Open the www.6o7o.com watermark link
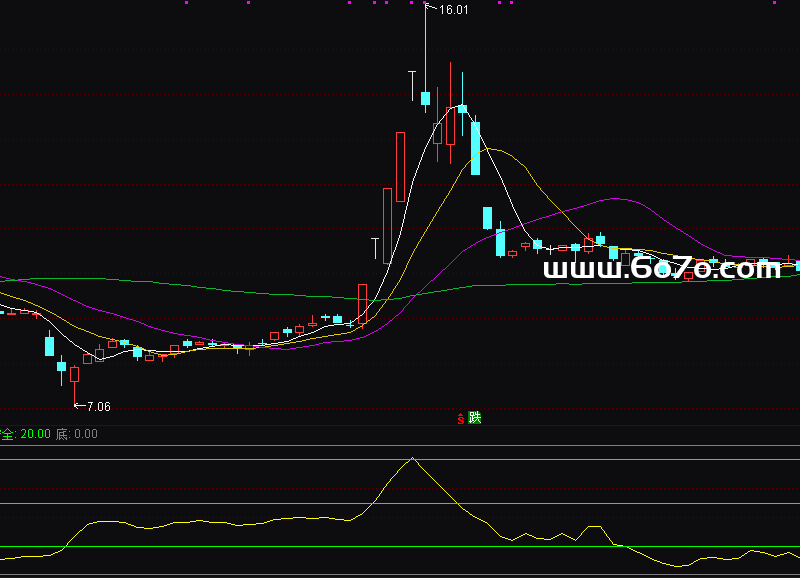Image resolution: width=800 pixels, height=578 pixels. (661, 268)
